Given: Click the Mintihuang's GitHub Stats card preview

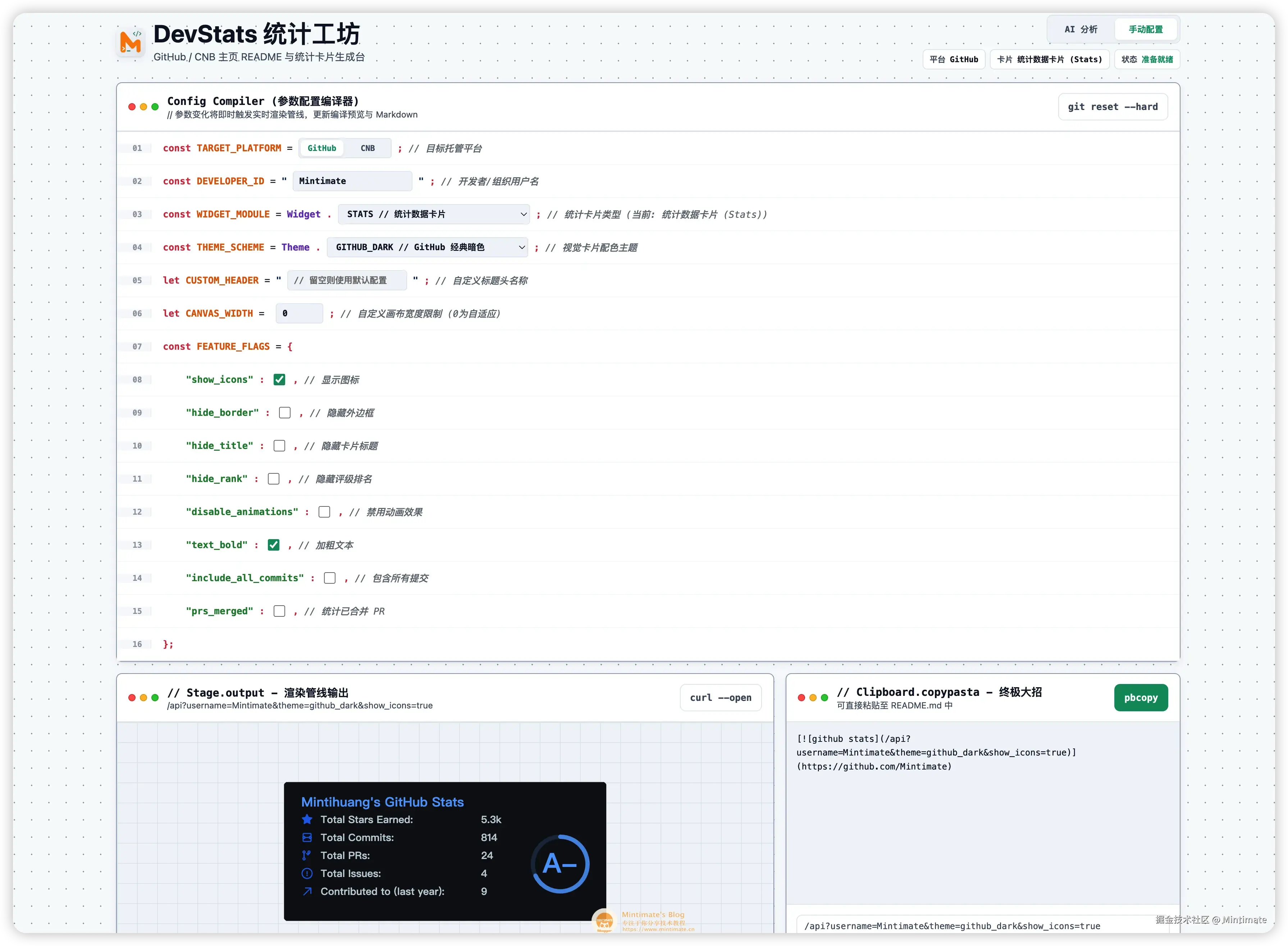Looking at the screenshot, I should coord(444,851).
